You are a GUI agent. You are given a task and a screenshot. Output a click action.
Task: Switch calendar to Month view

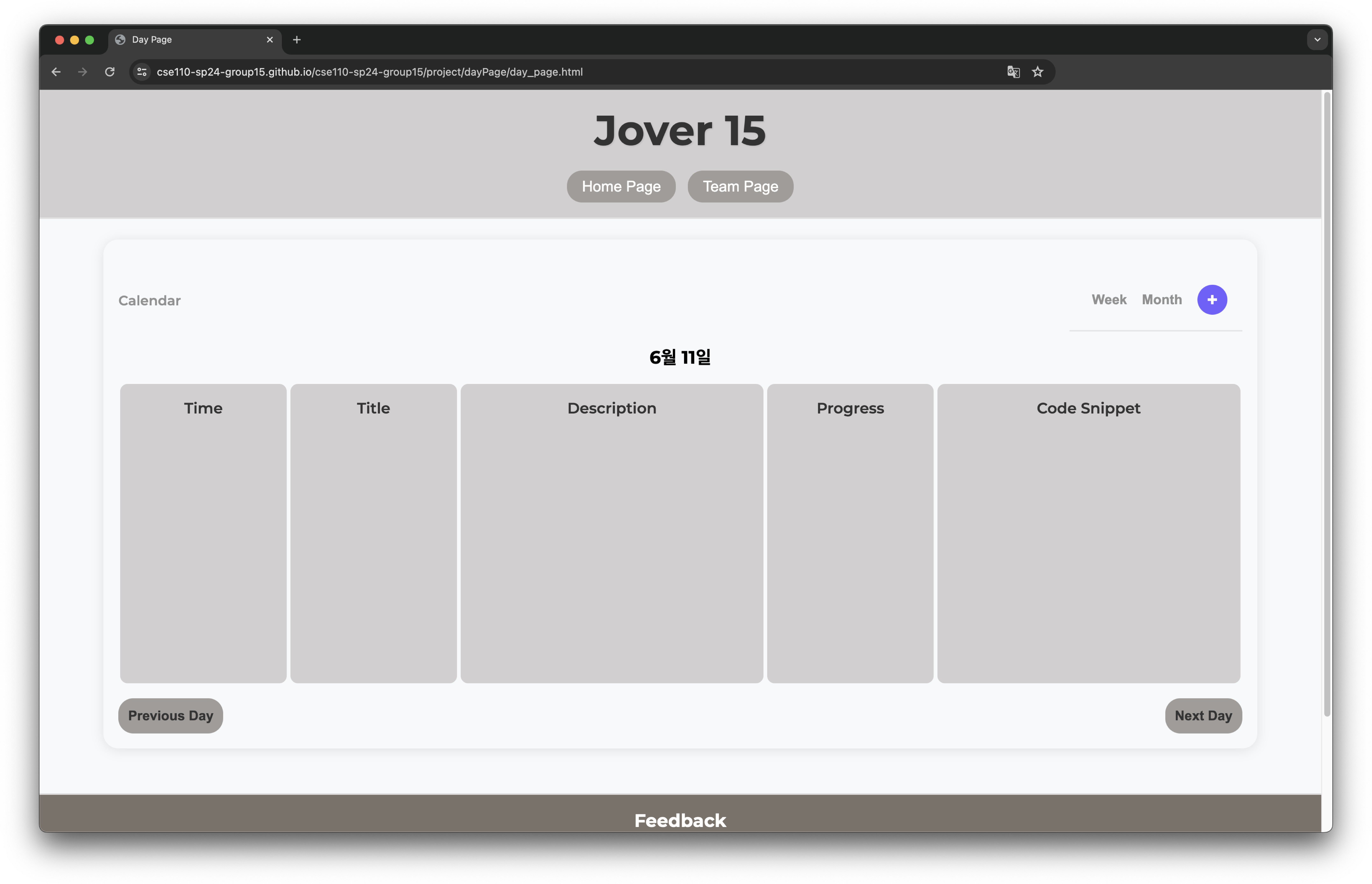1162,299
